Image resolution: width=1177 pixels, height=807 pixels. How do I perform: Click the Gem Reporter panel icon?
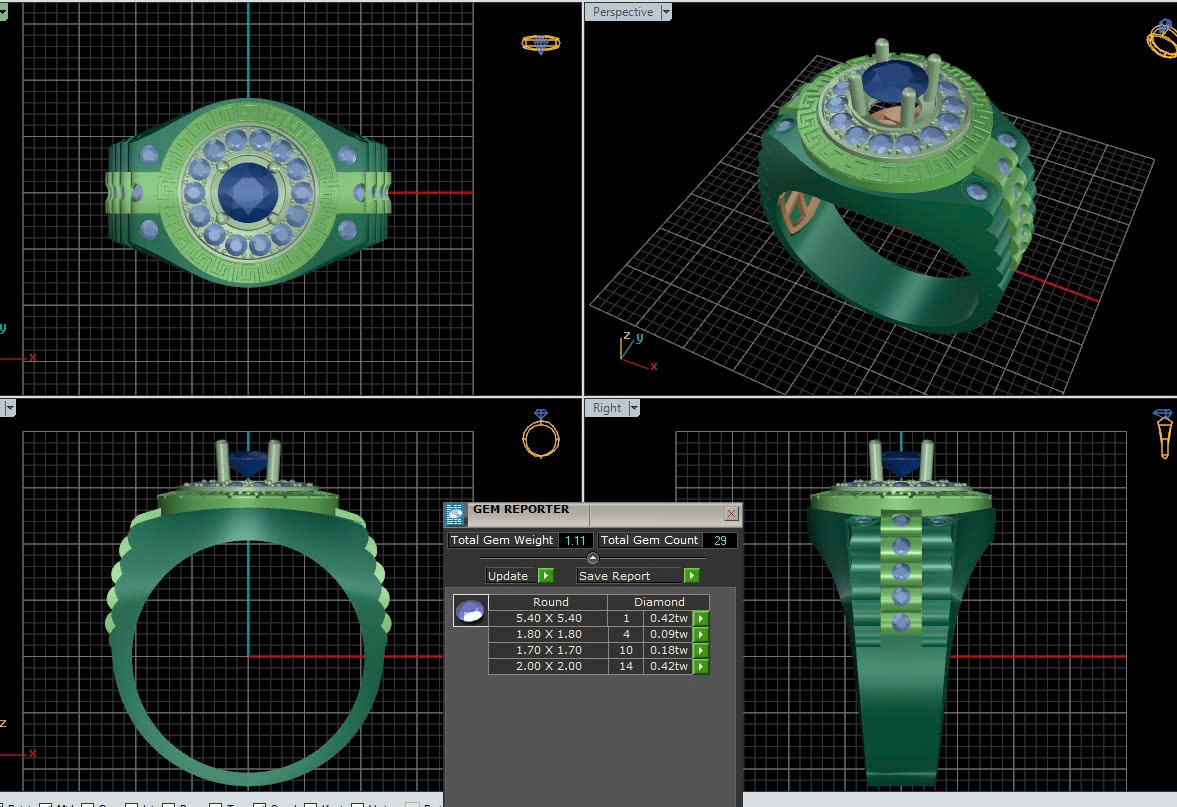pyautogui.click(x=455, y=514)
